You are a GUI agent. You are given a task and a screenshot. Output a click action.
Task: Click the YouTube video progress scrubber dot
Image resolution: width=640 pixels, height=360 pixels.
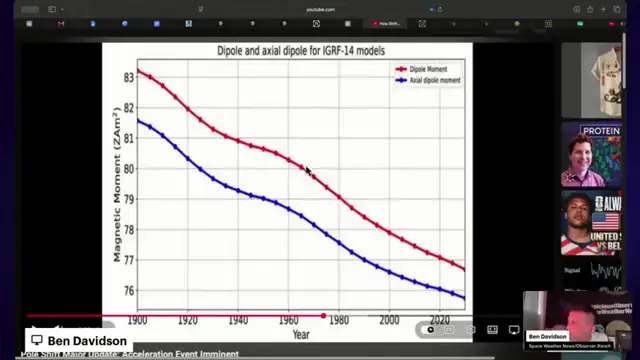tap(323, 316)
